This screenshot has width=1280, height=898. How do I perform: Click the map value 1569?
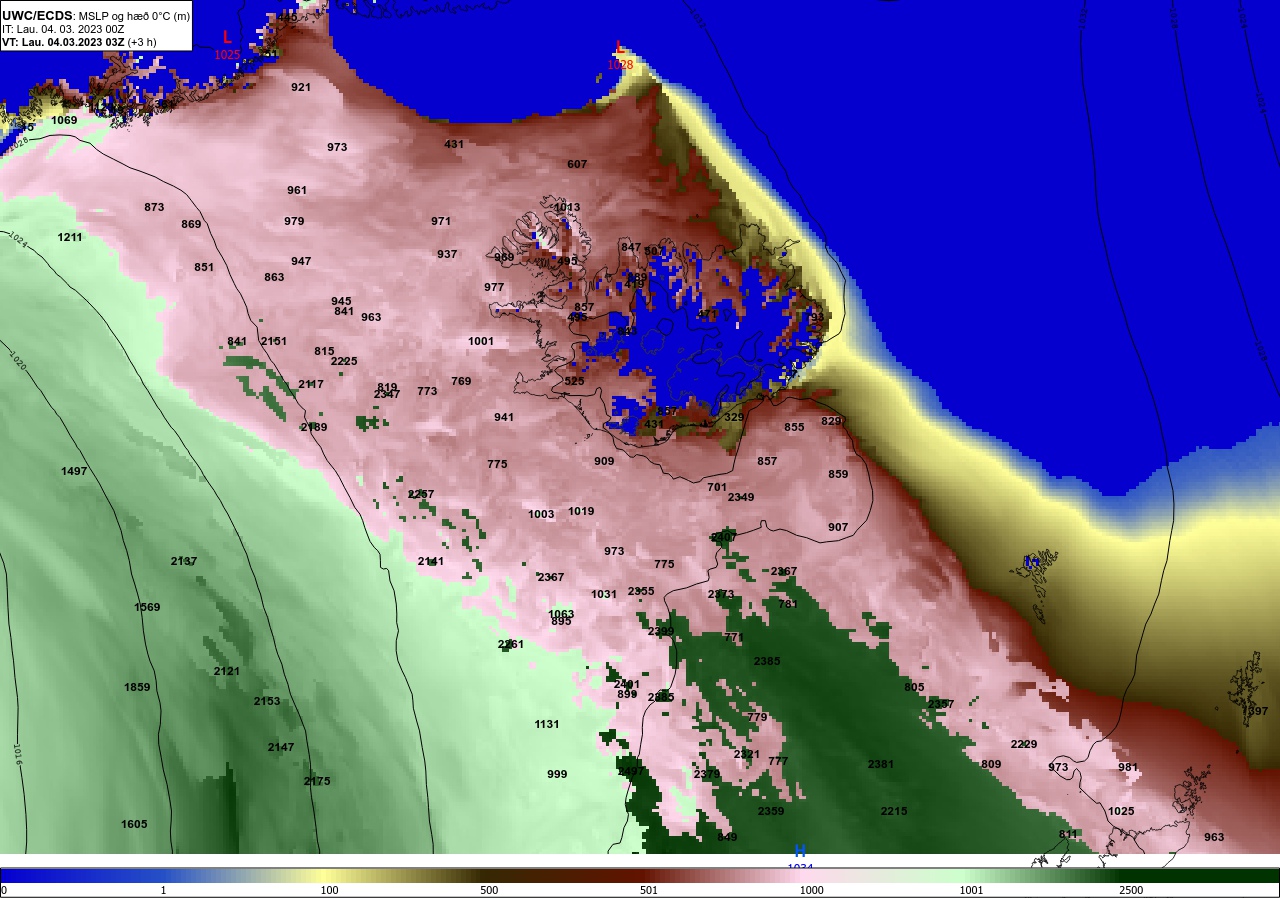147,607
